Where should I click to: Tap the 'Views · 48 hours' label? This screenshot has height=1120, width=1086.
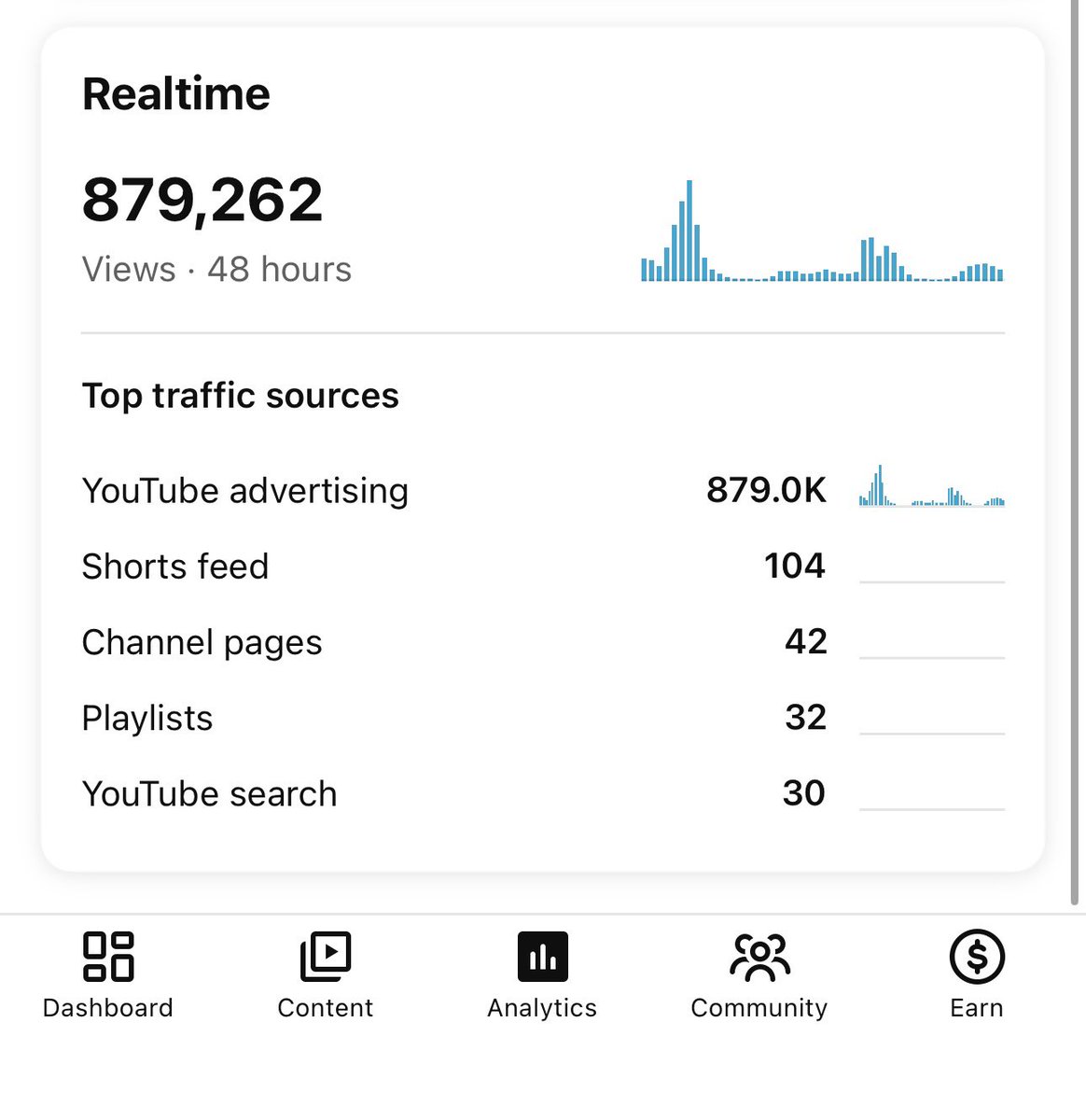pos(216,269)
